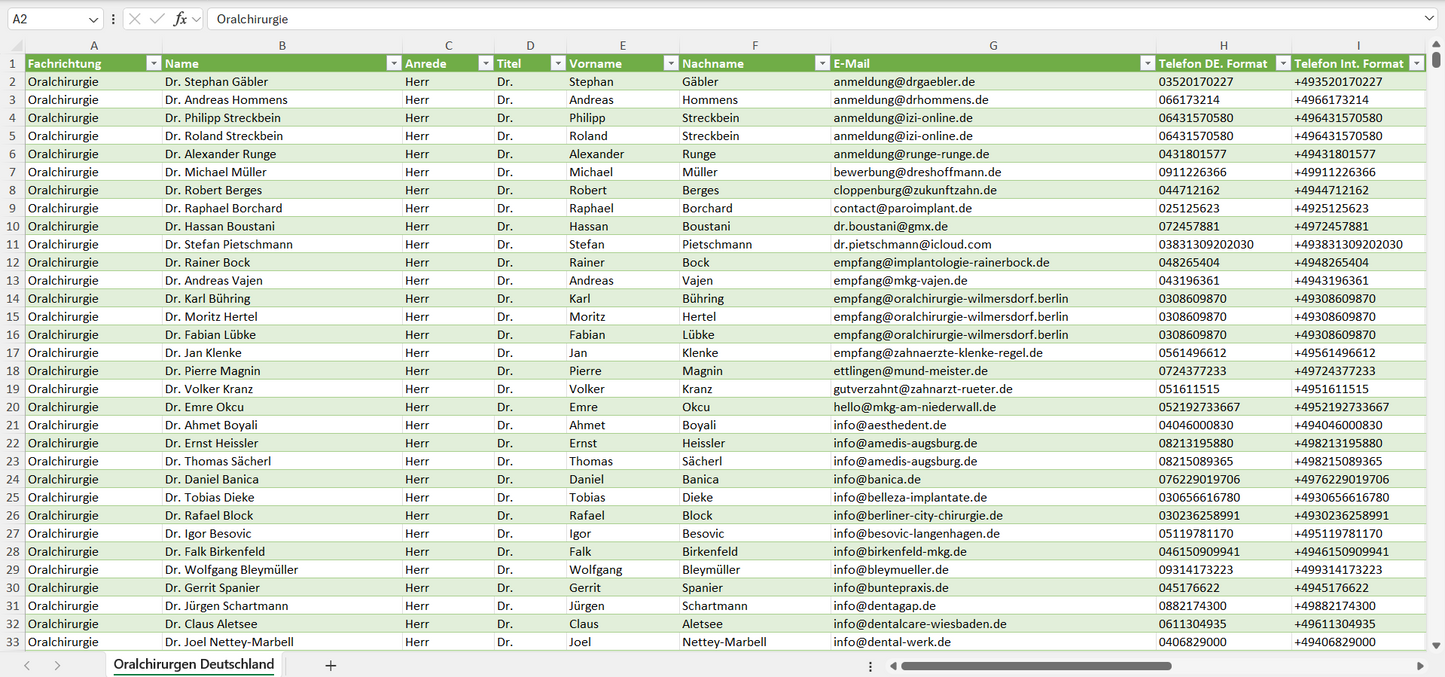1445x677 pixels.
Task: Click the Enter checkmark in formula bar
Action: click(x=157, y=19)
